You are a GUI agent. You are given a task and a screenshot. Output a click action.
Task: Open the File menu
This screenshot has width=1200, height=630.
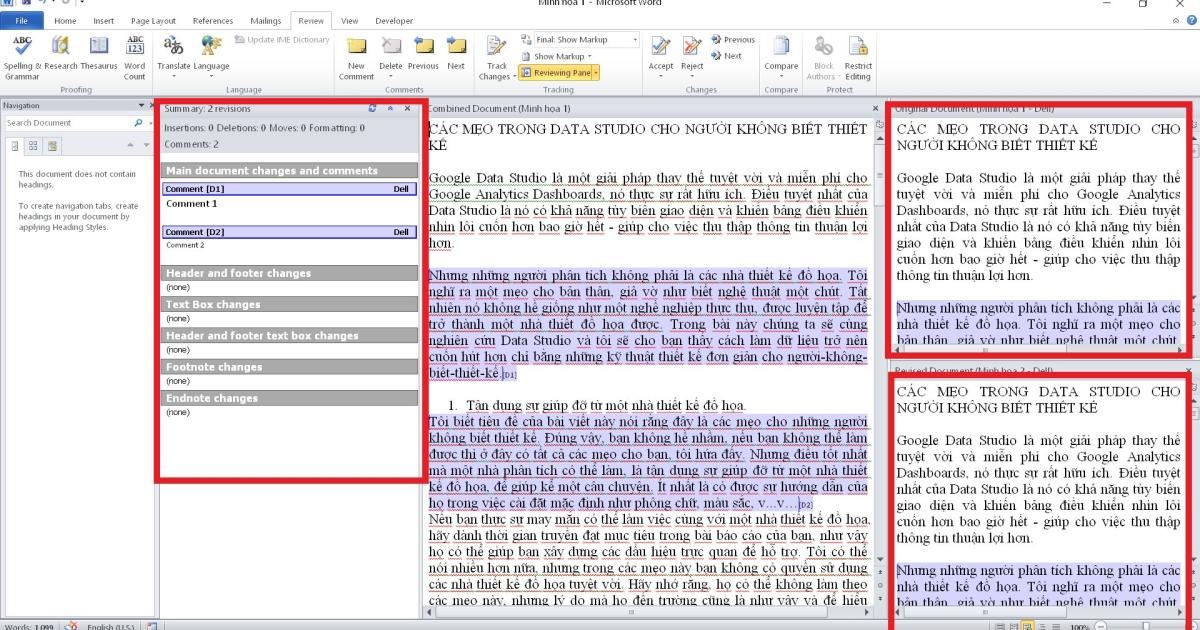(x=22, y=20)
